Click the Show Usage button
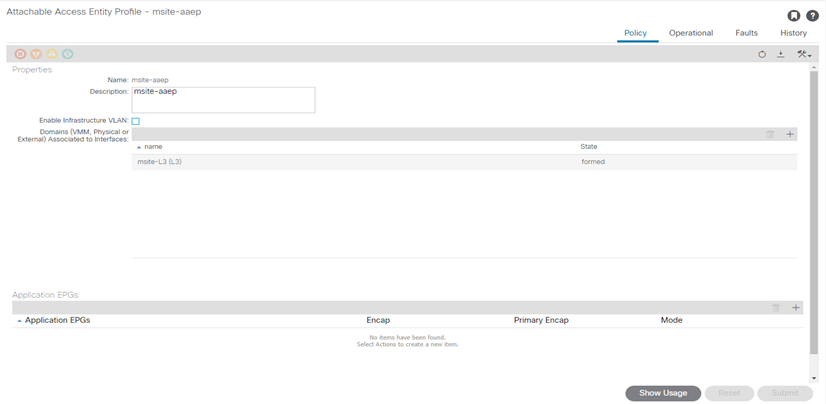 tap(663, 393)
